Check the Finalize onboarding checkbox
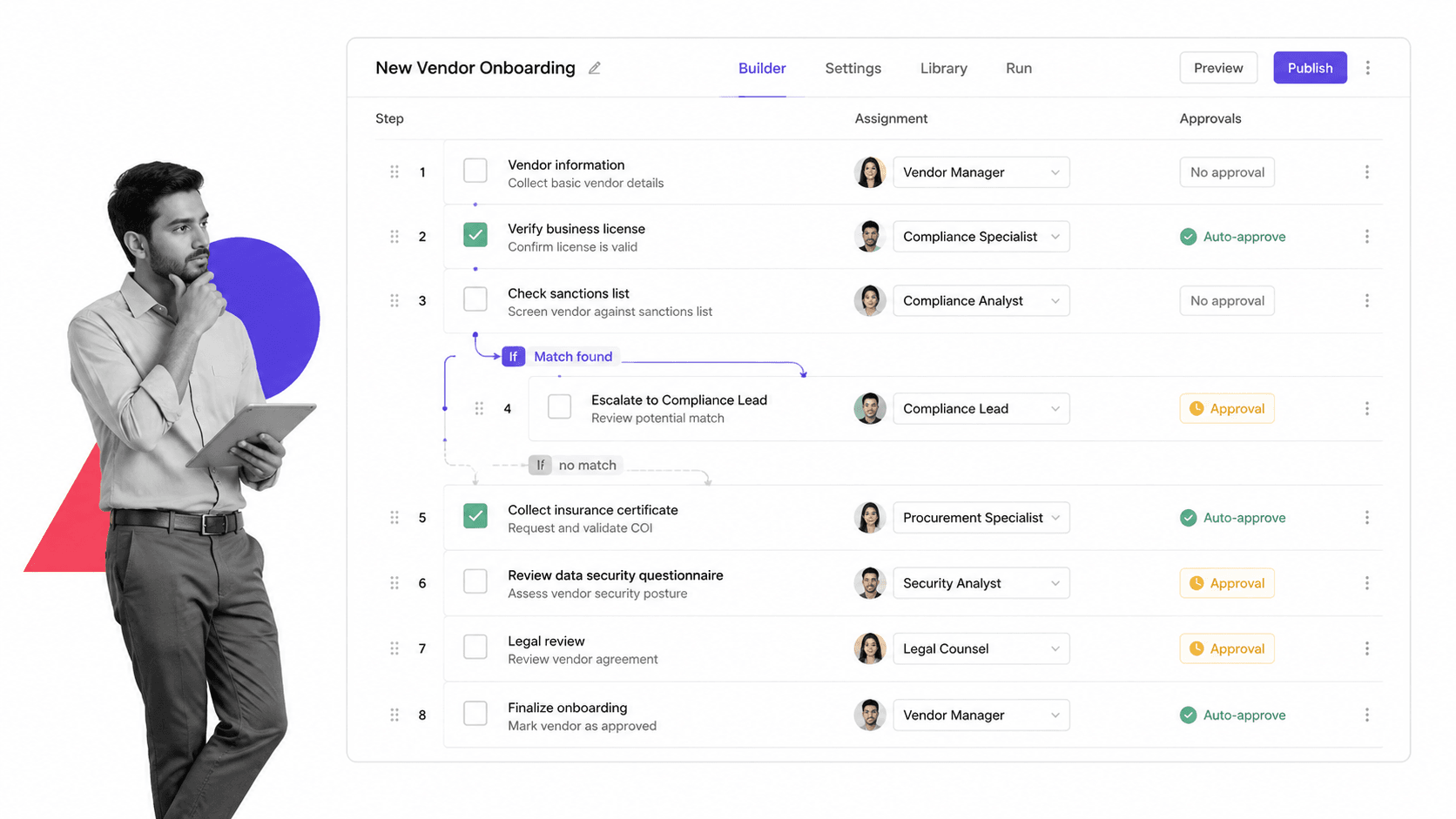 (x=475, y=713)
